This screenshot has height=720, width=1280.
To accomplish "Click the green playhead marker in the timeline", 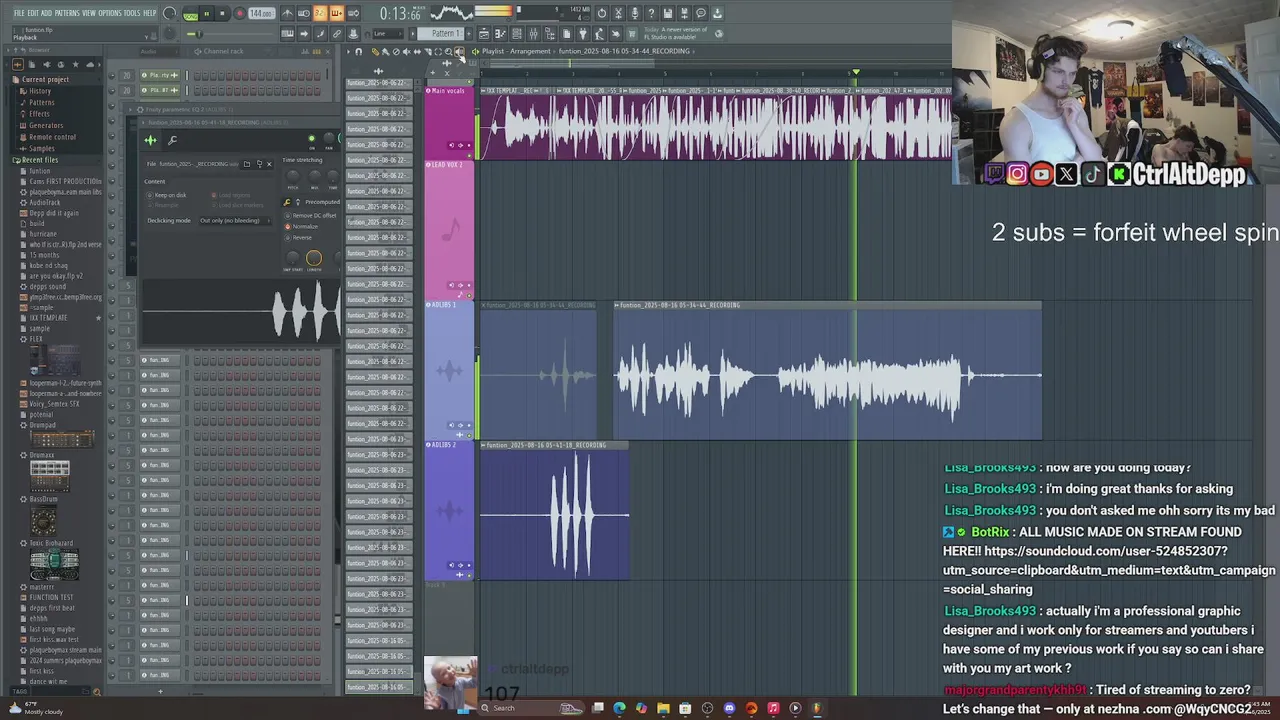I will tap(855, 73).
